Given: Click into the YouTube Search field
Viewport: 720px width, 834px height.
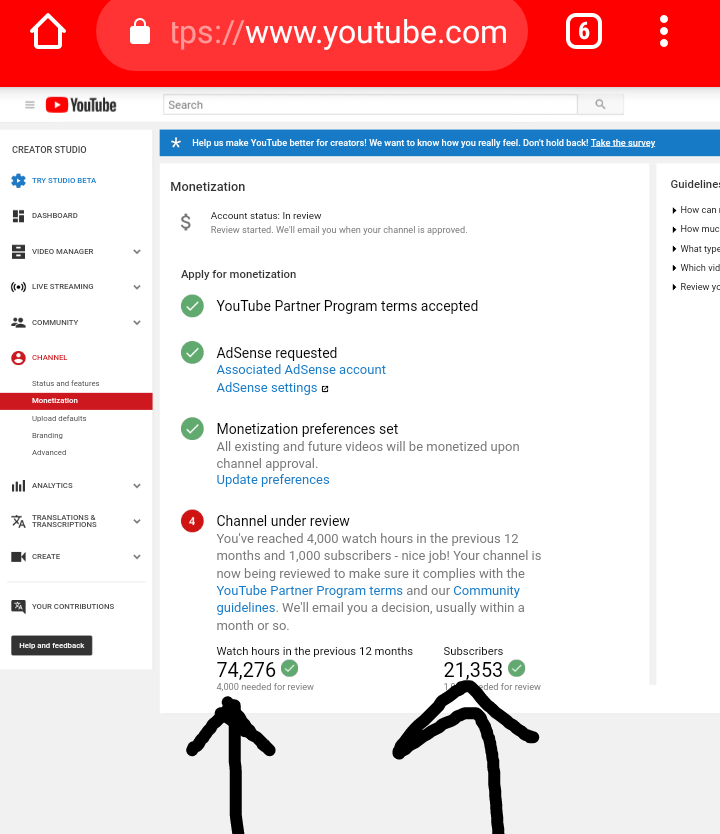Looking at the screenshot, I should [370, 104].
